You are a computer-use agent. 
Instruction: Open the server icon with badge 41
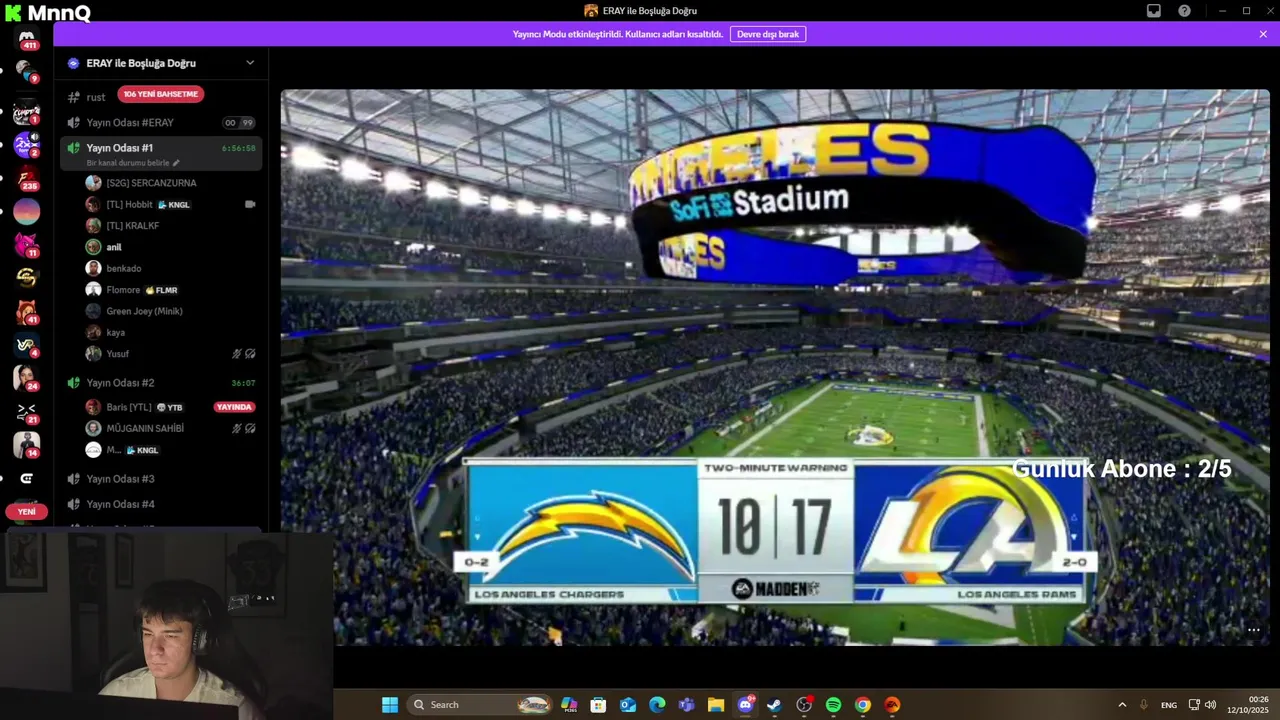(26, 312)
